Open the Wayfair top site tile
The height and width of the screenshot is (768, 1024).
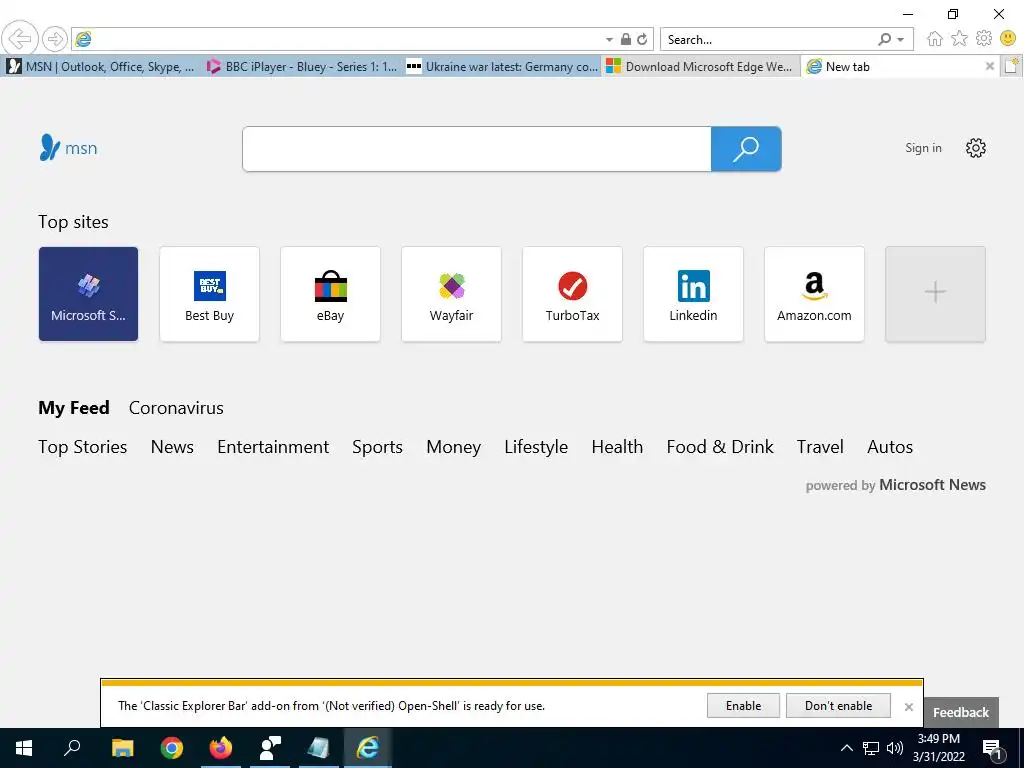pos(451,294)
